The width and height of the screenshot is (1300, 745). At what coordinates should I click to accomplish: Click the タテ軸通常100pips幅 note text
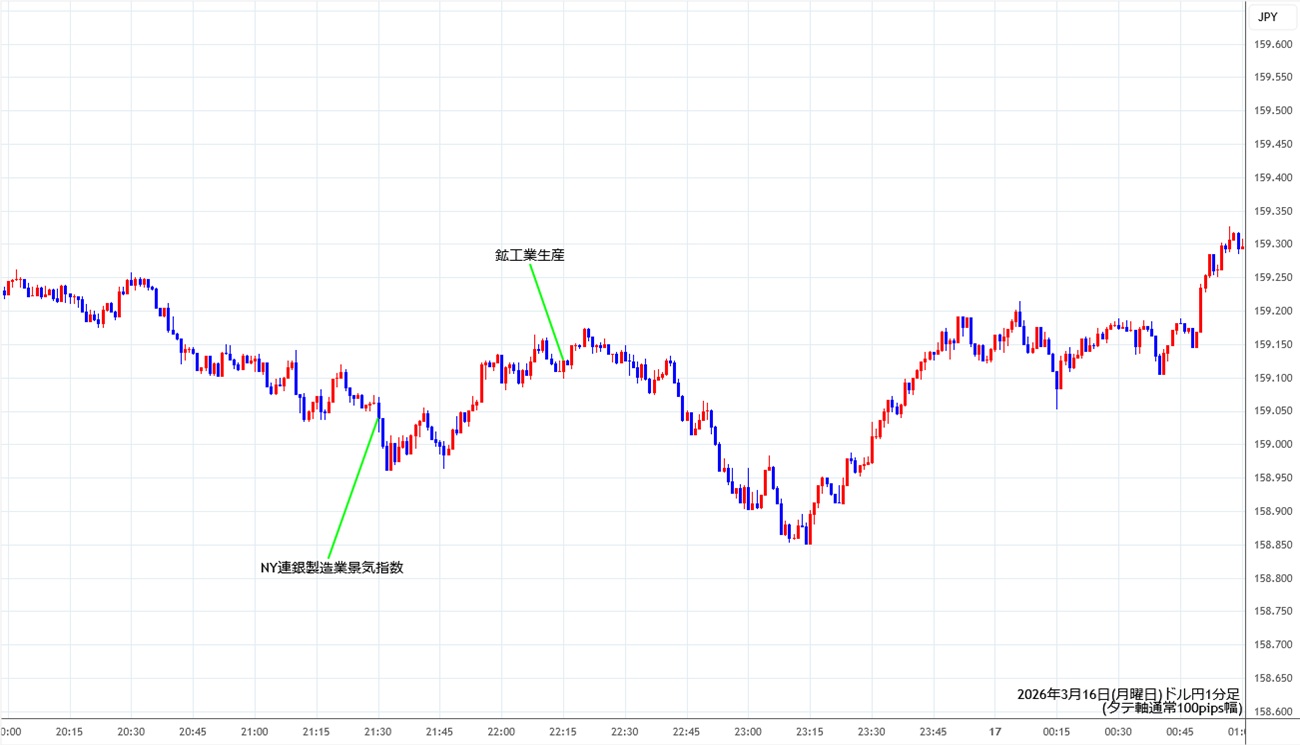pos(1170,708)
